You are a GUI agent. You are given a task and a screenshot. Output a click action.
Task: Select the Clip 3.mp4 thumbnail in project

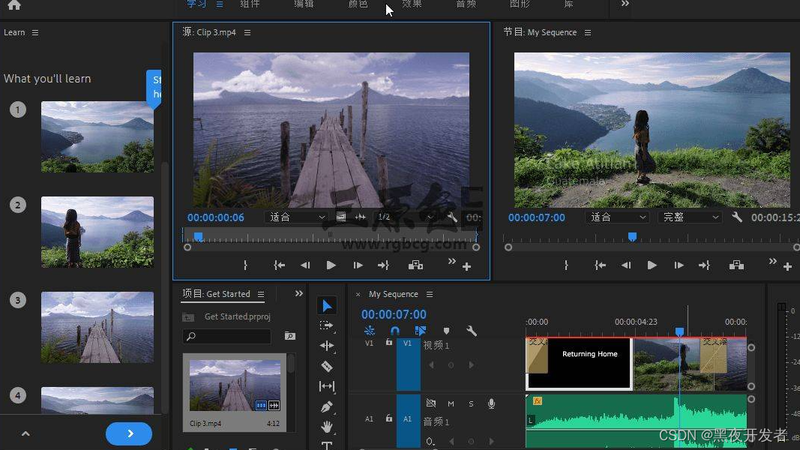pos(235,385)
